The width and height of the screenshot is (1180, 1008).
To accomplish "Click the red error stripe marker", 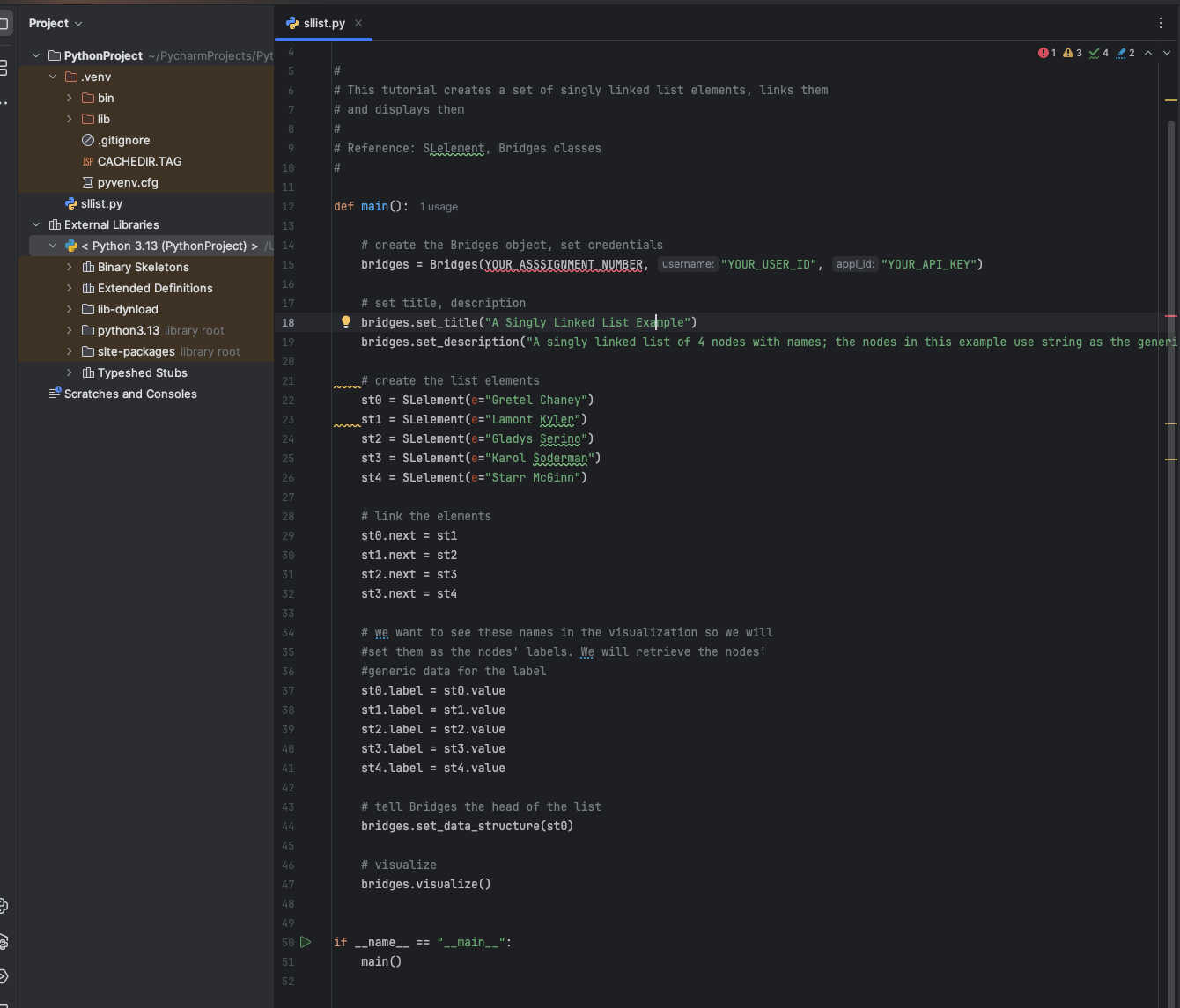I will coord(1171,315).
